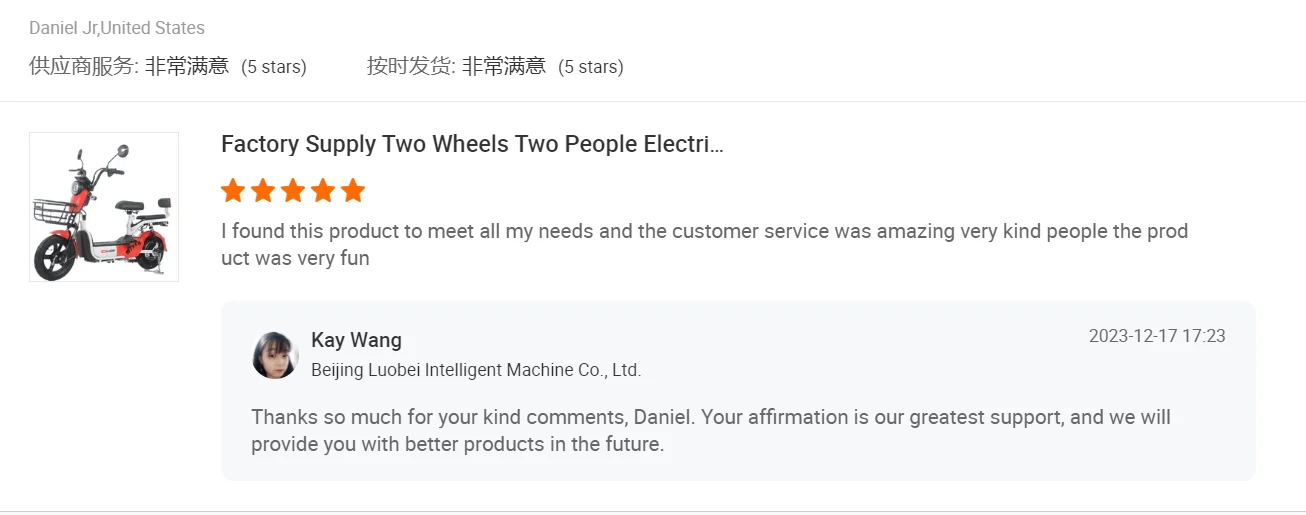This screenshot has width=1306, height=515.
Task: Click the second orange rating star
Action: (x=263, y=190)
